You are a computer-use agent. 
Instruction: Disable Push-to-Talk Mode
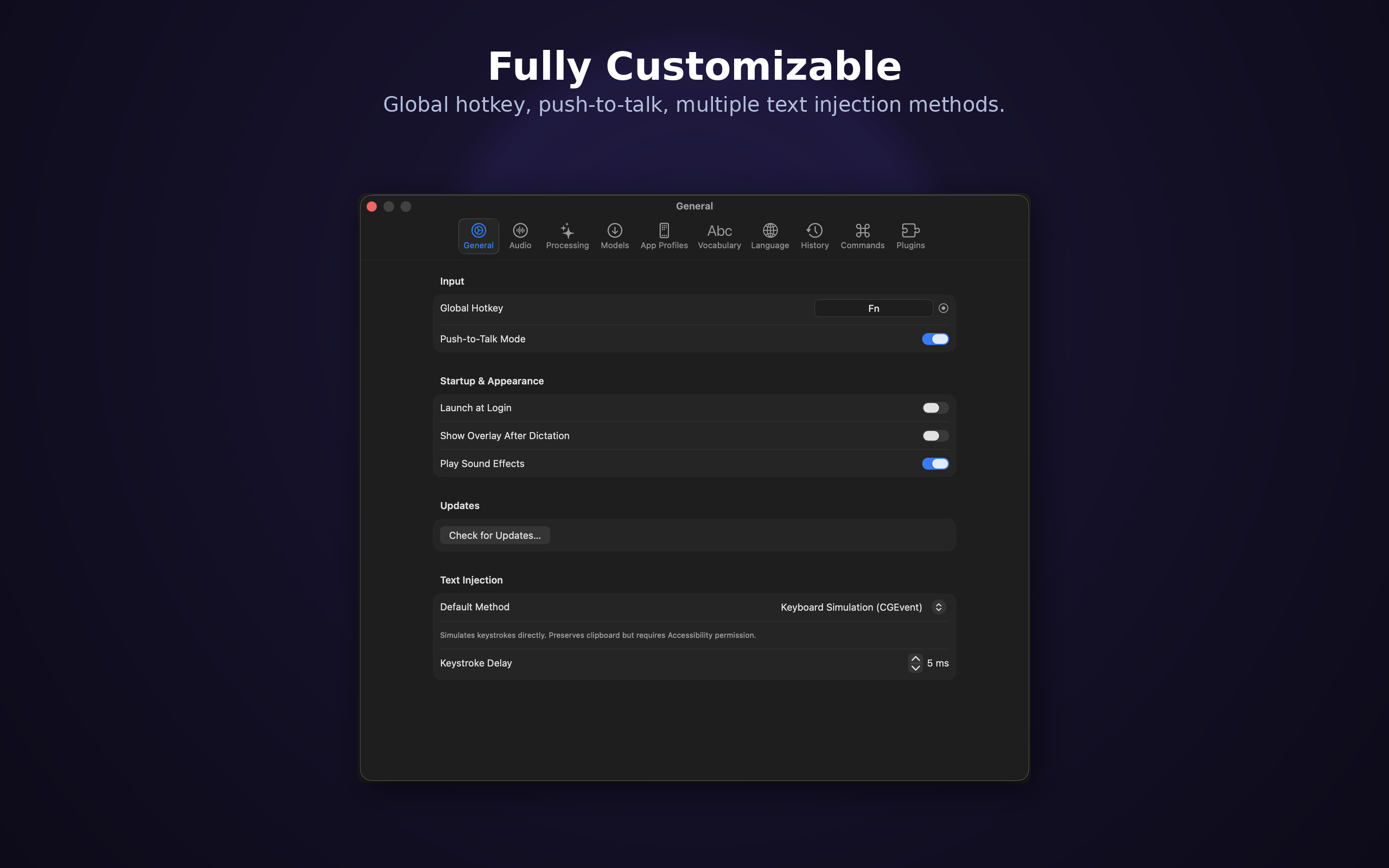tap(935, 339)
